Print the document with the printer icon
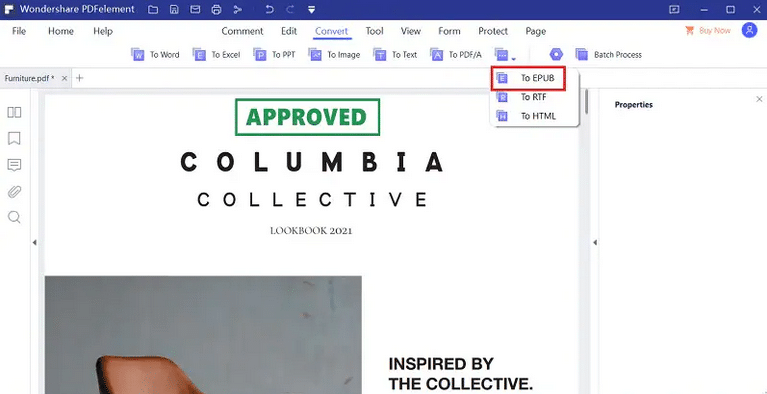Viewport: 767px width, 394px height. [x=217, y=9]
